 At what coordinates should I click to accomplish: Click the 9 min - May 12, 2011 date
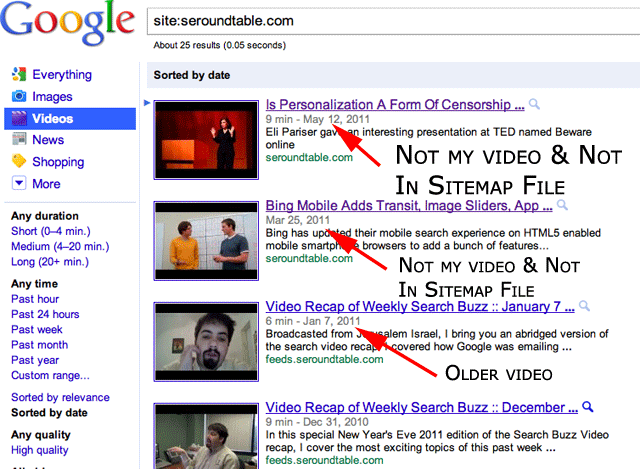coord(318,119)
